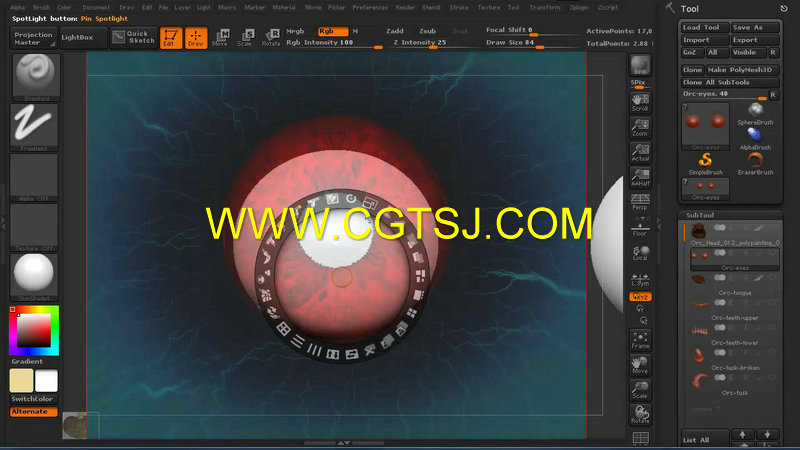Screen dimensions: 800x450
Task: Click the Save As button
Action: [x=755, y=28]
